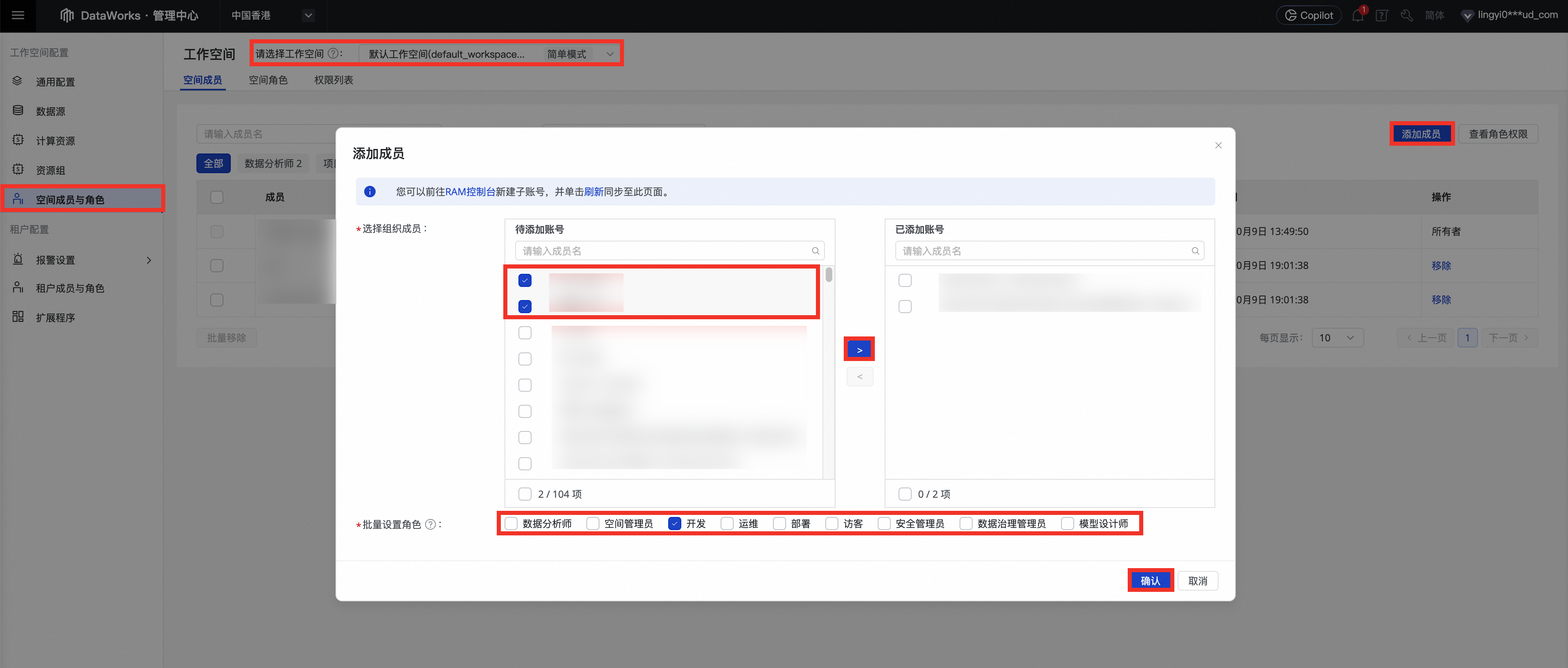Check the 空间管理员 role checkbox
The width and height of the screenshot is (1568, 668).
tap(592, 524)
